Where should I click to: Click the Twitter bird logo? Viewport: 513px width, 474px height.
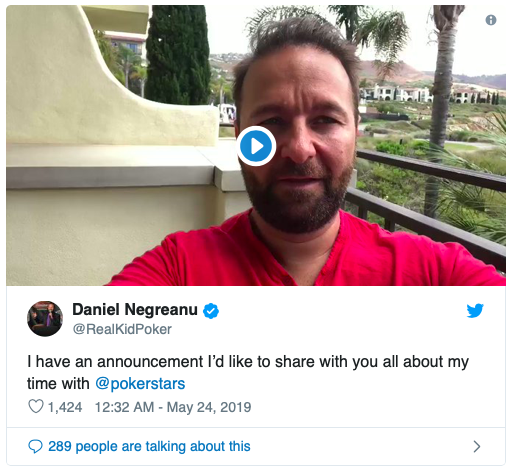tap(475, 311)
